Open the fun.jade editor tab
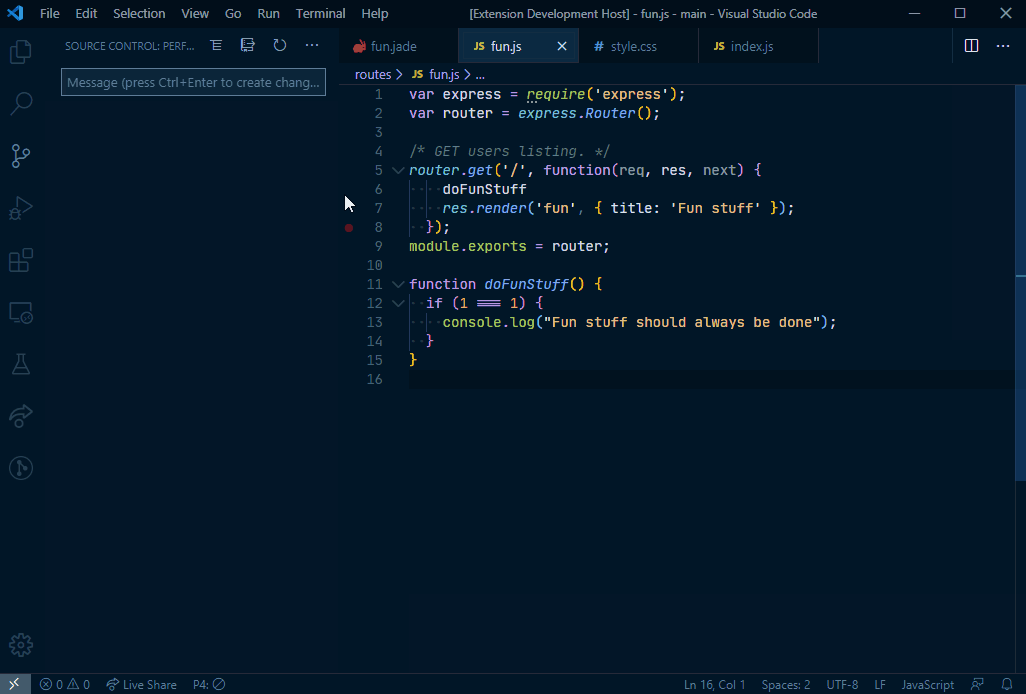Viewport: 1026px width, 694px height. 393,45
